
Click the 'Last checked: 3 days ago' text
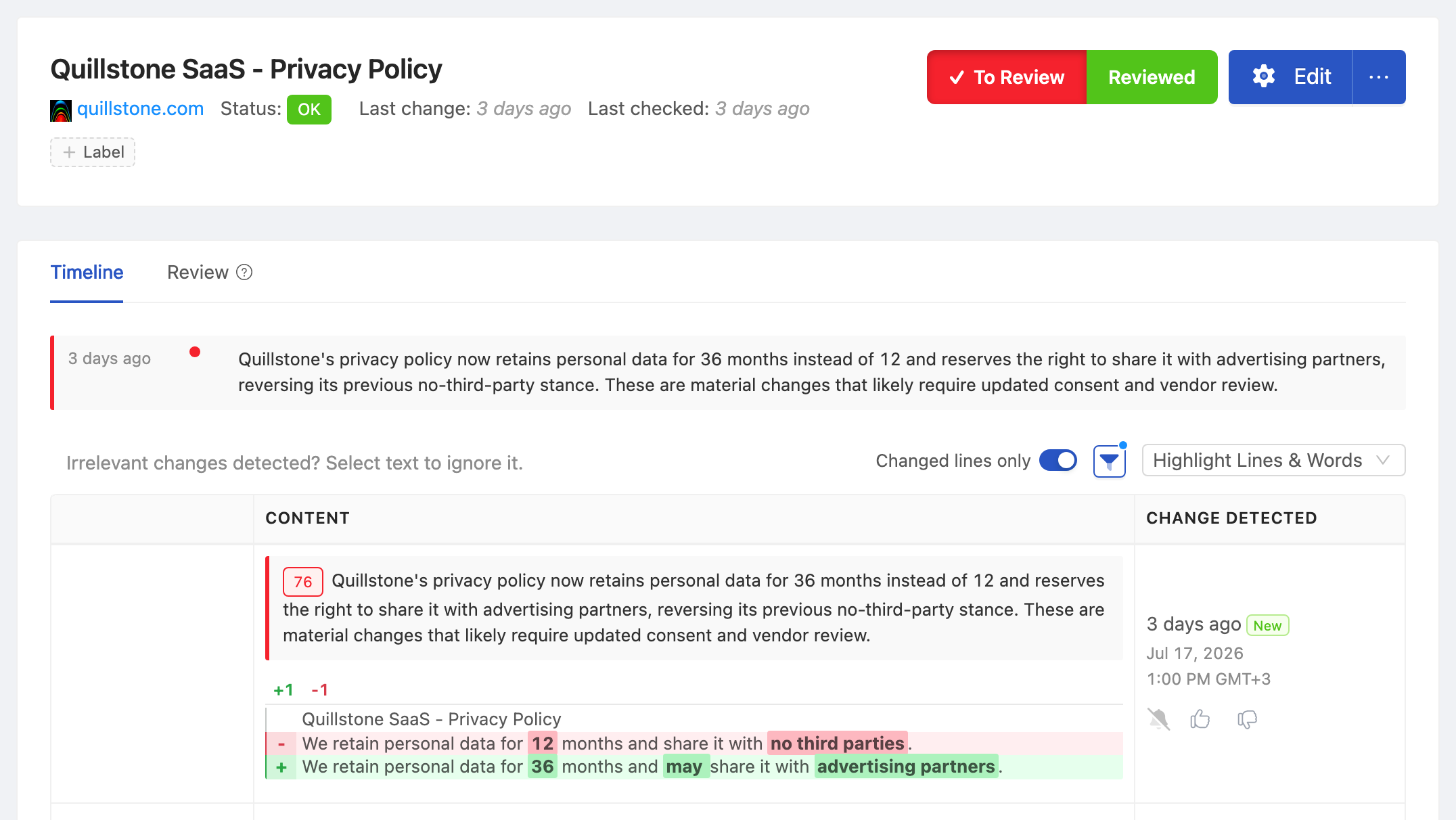point(699,109)
